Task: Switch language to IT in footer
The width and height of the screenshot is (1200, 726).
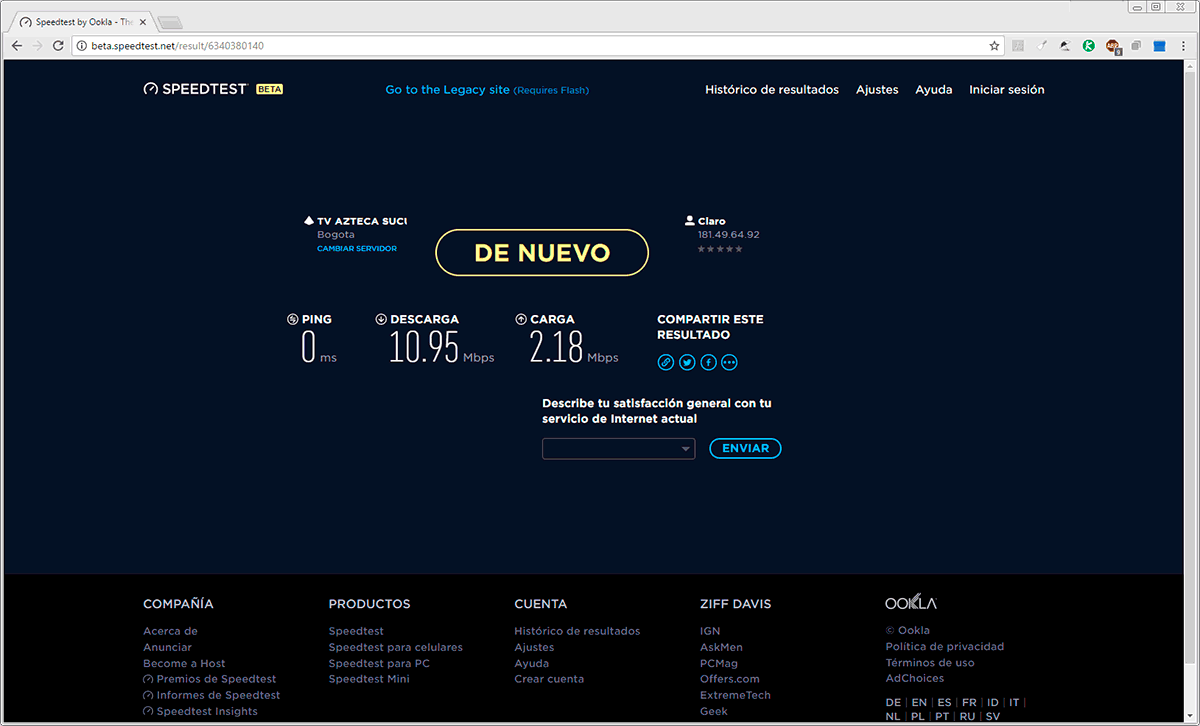Action: (1014, 703)
